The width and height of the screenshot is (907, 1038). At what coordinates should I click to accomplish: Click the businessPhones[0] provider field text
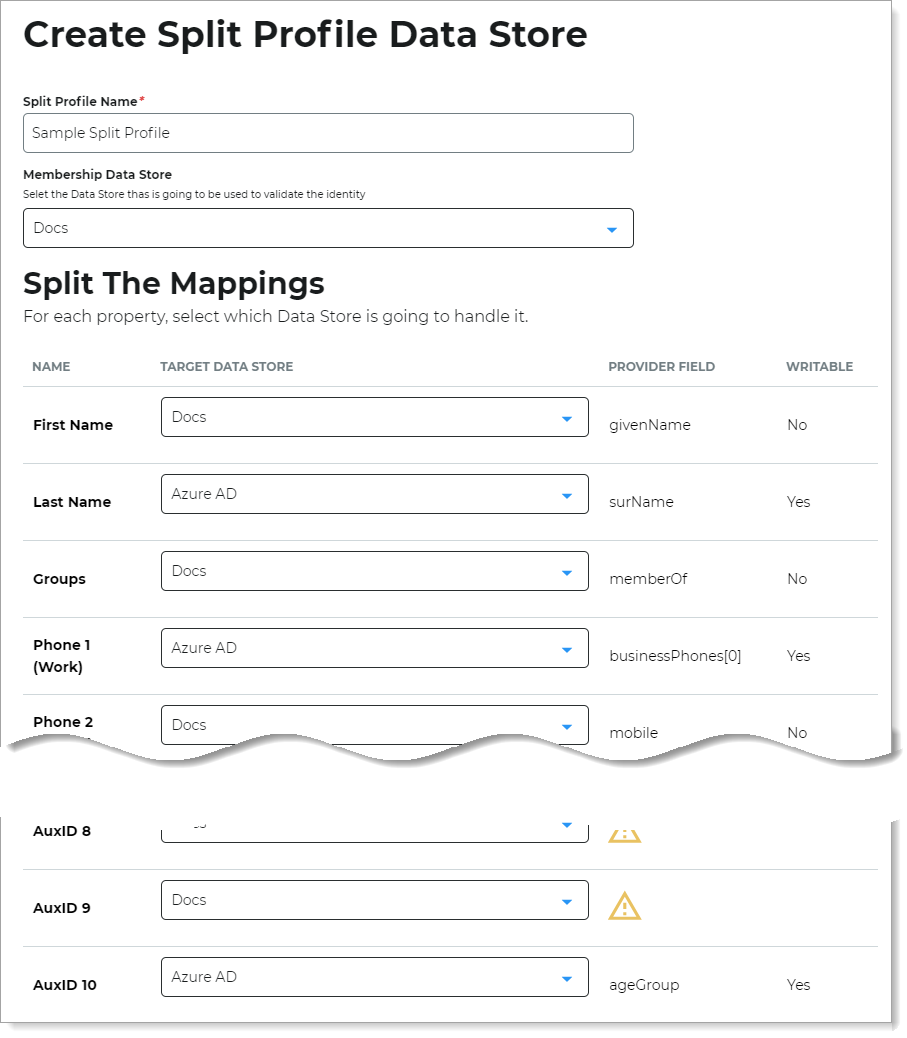[x=675, y=656]
